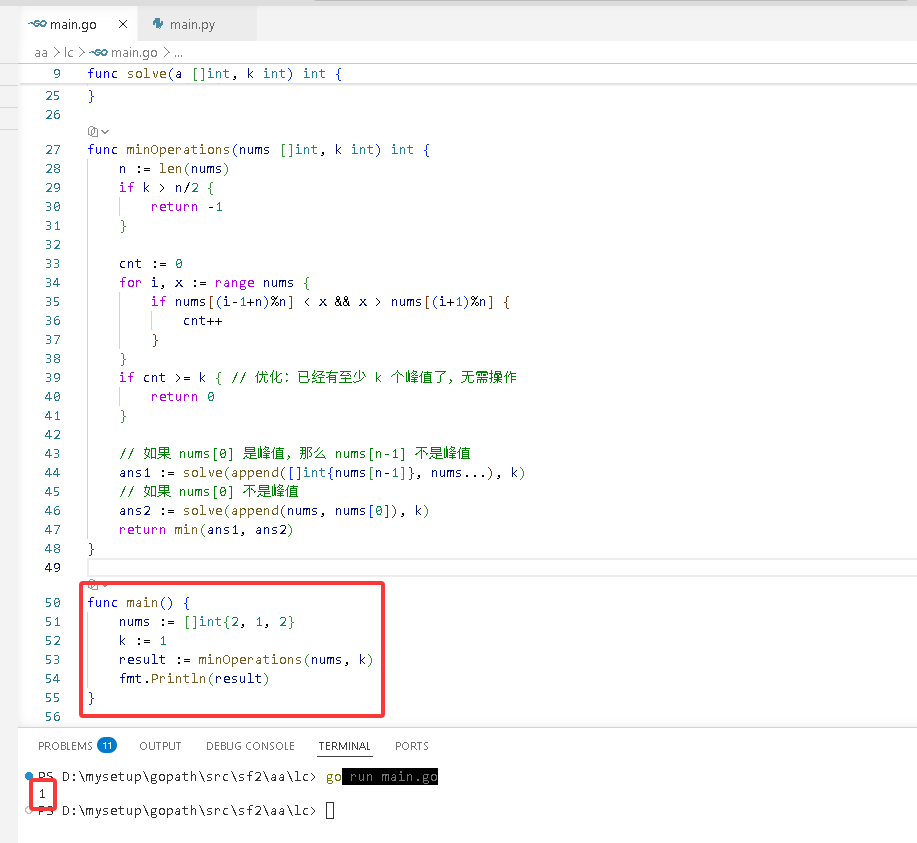
Task: Click the blue command status dot in terminal
Action: pos(29,776)
